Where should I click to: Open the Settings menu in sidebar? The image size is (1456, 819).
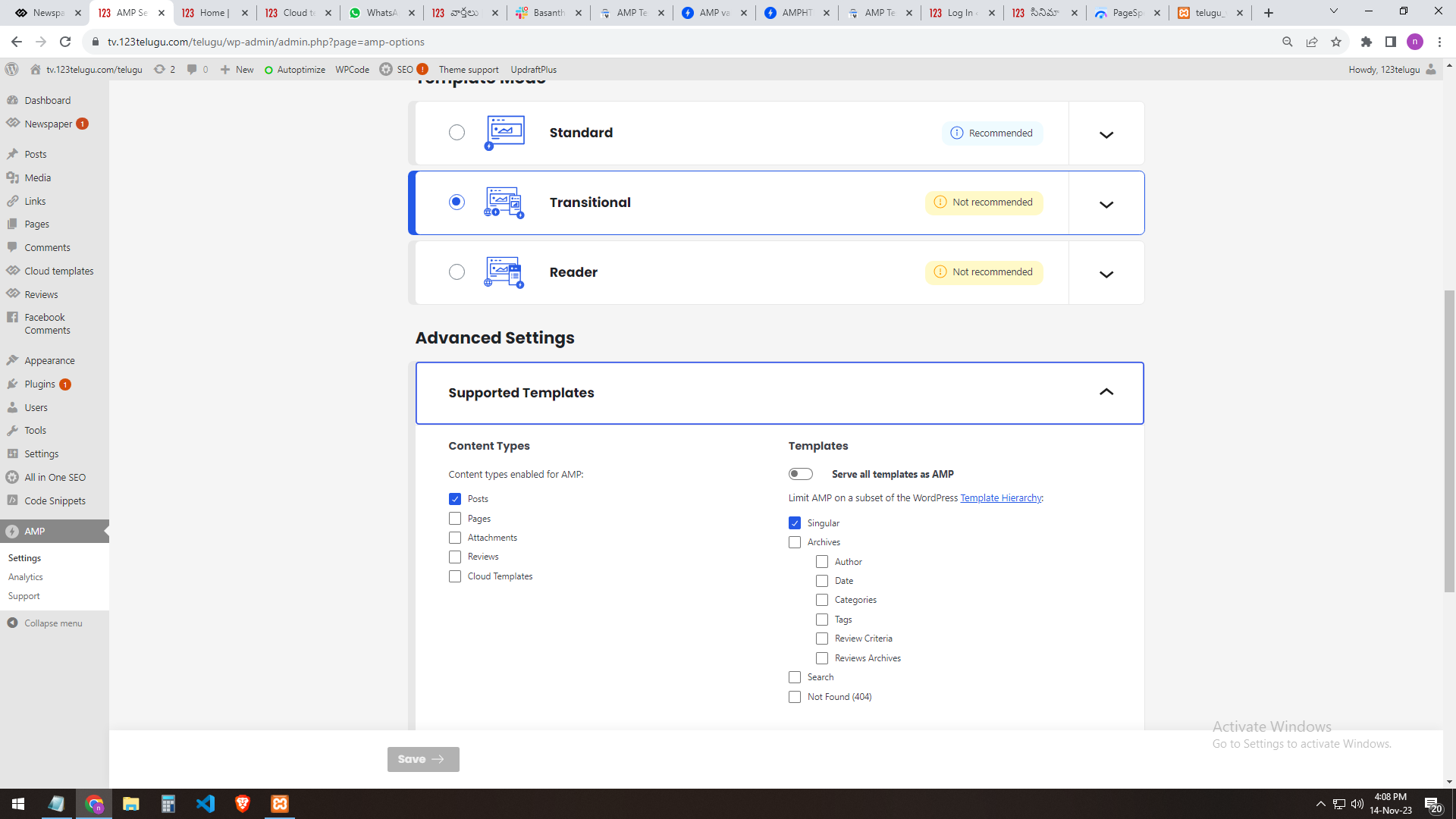pos(42,453)
